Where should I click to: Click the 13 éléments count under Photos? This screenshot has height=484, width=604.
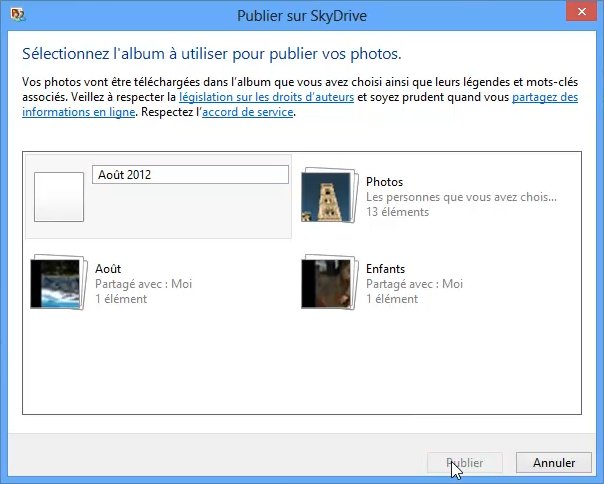pos(397,212)
